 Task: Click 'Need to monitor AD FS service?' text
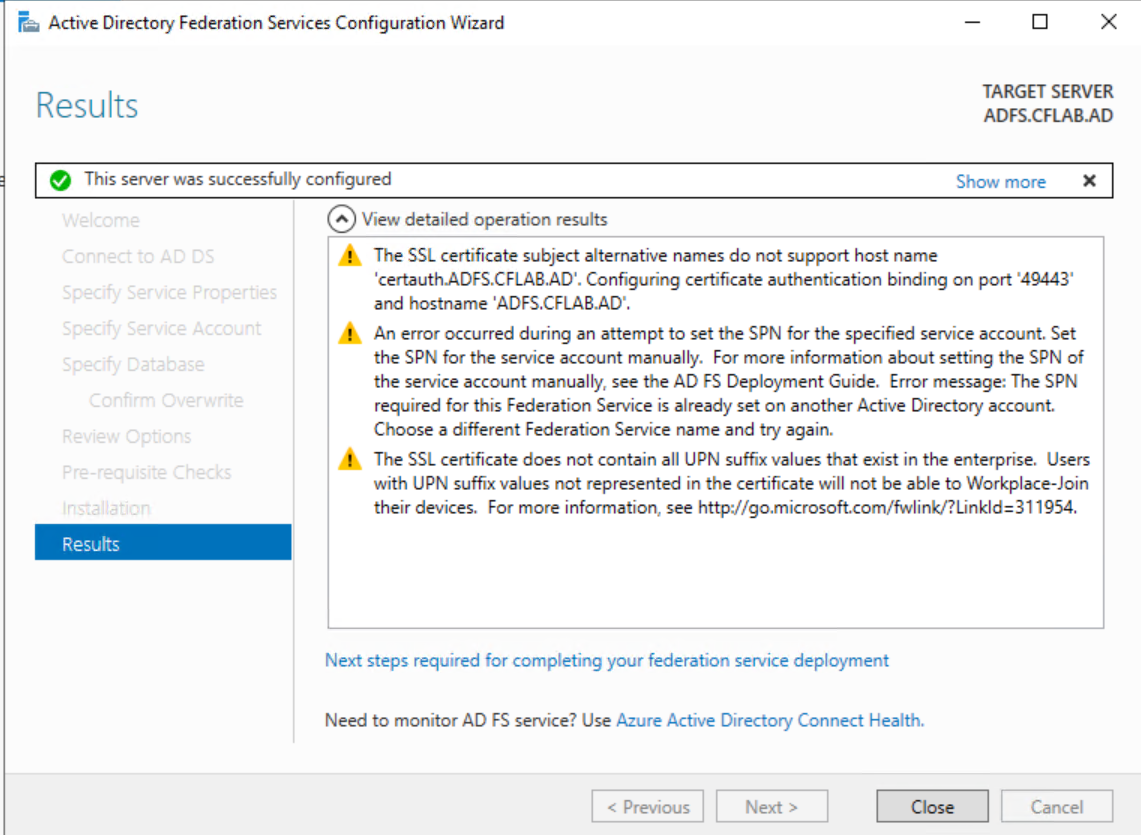pos(450,720)
